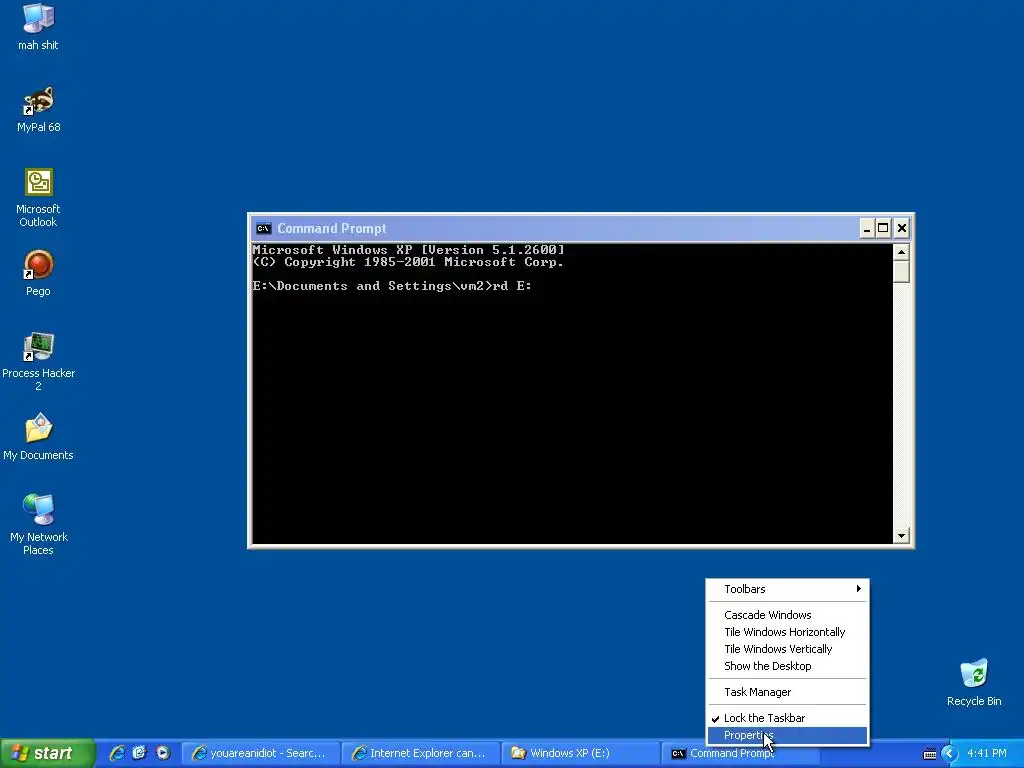The height and width of the screenshot is (768, 1024).
Task: Switch to 'Internet Explorer can...' taskbar button
Action: (421, 754)
